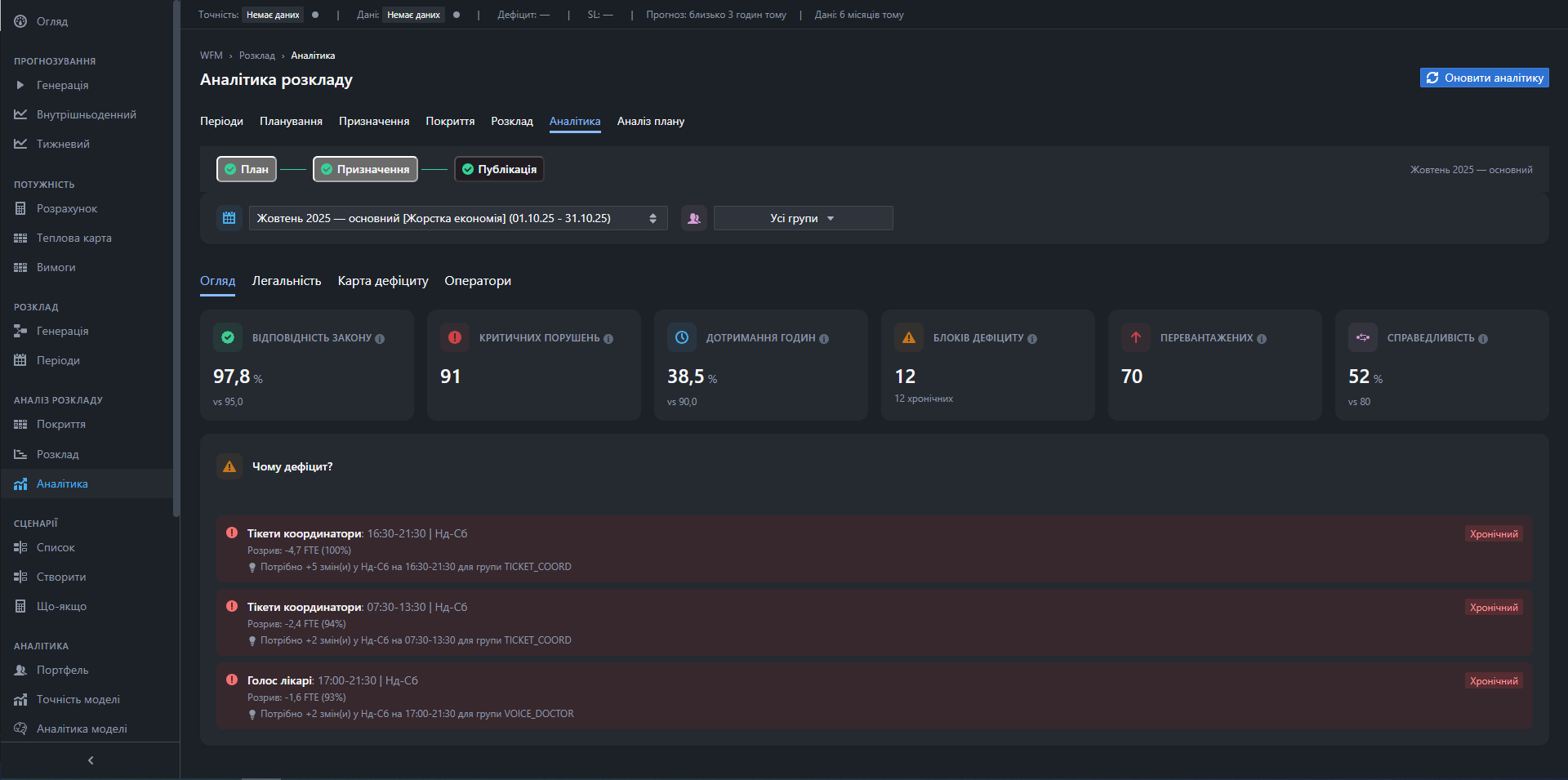The image size is (1568, 780).
Task: Click the sidebar vertical scrollbar
Action: 176,261
